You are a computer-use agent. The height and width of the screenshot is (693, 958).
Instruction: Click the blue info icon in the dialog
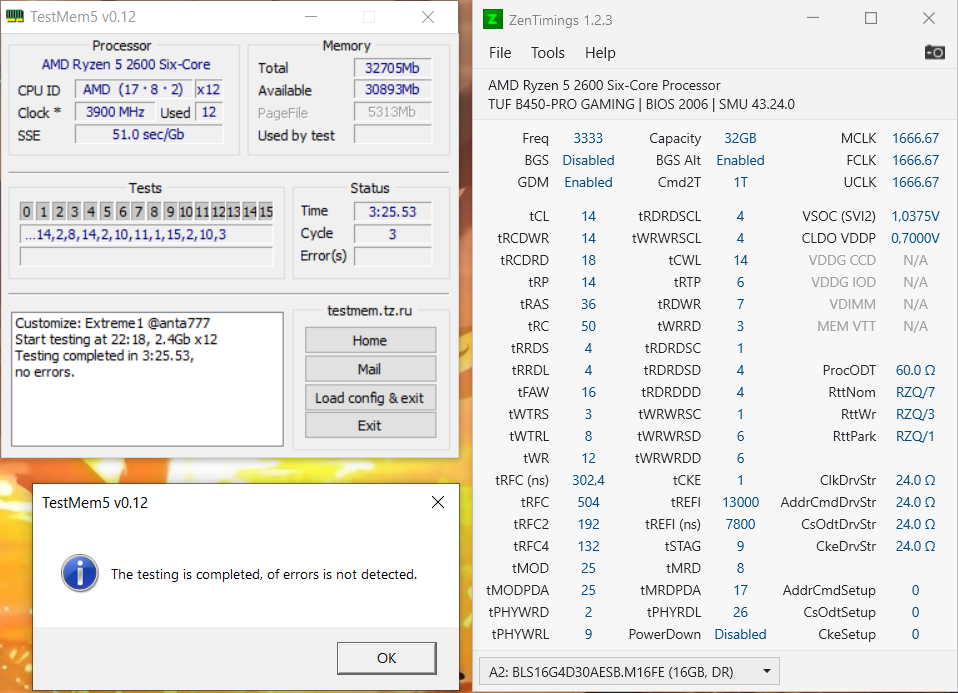[79, 573]
